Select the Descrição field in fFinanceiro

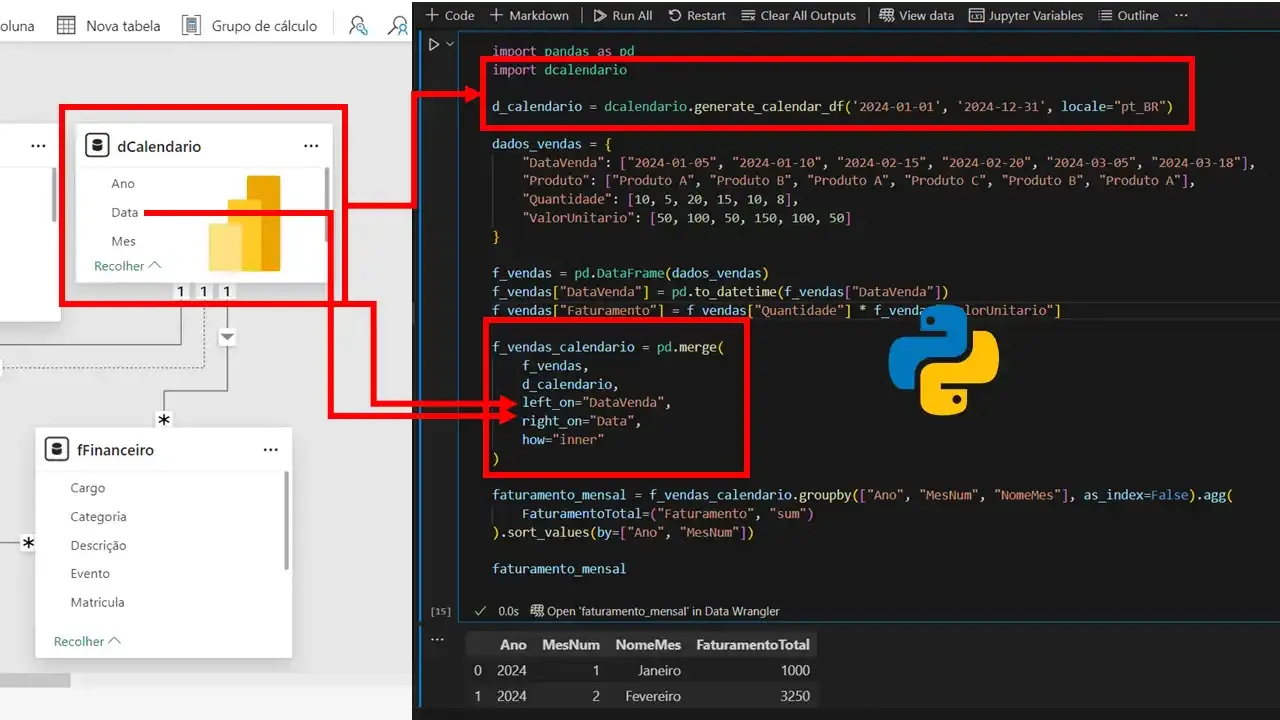click(98, 545)
